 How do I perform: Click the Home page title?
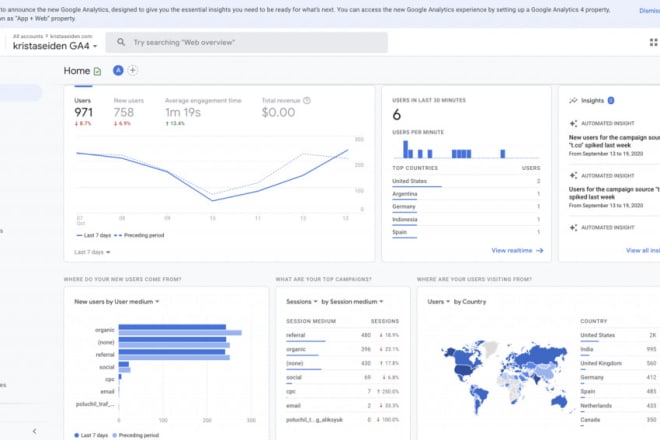[x=77, y=71]
